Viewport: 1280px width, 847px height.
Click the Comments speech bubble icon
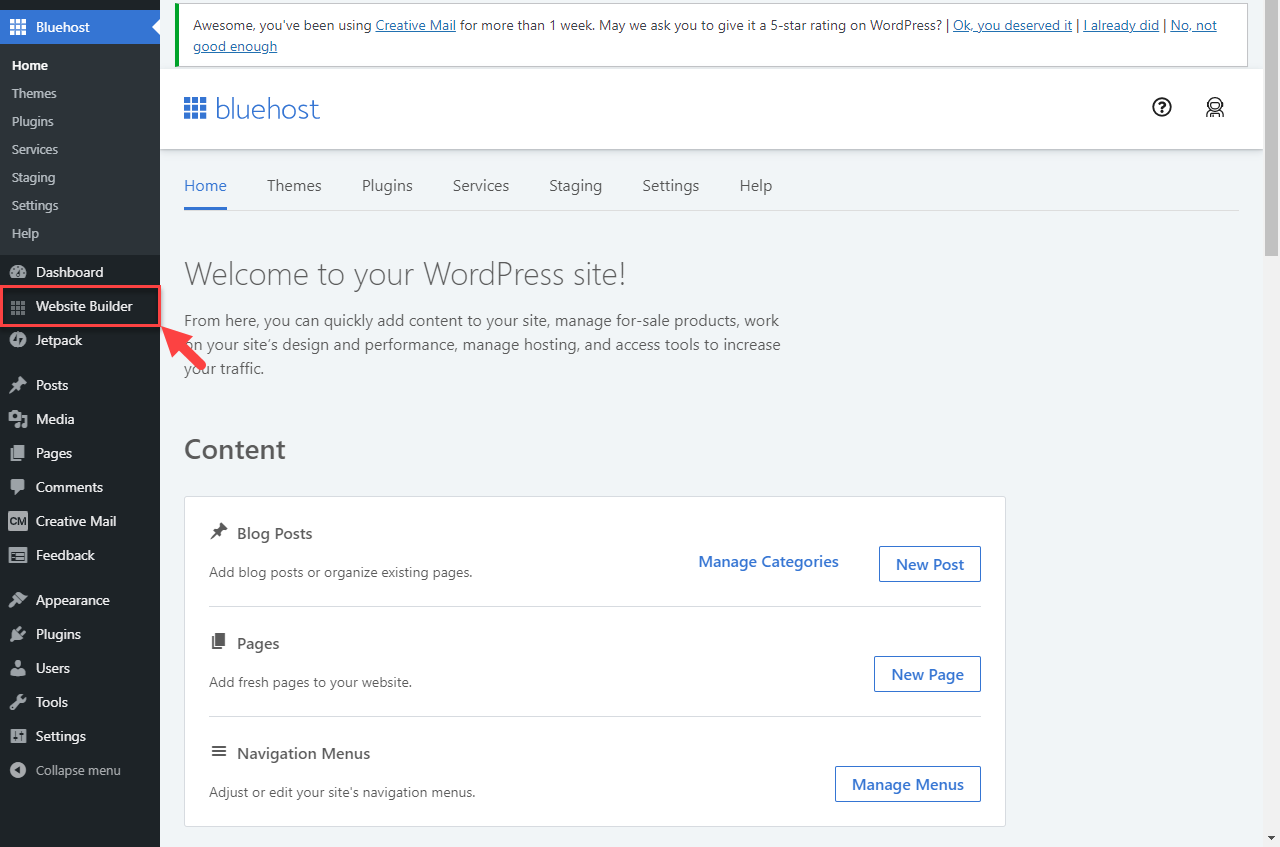pyautogui.click(x=18, y=487)
